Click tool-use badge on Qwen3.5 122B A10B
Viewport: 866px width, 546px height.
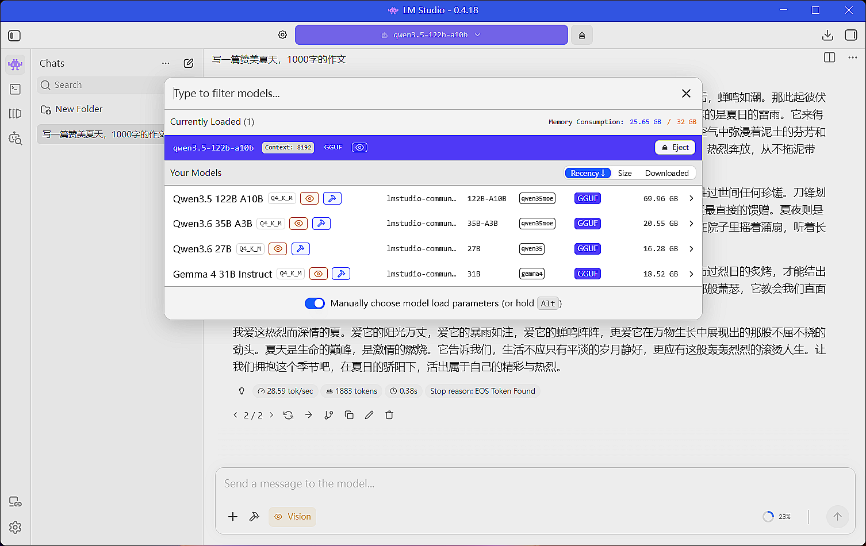click(x=332, y=198)
